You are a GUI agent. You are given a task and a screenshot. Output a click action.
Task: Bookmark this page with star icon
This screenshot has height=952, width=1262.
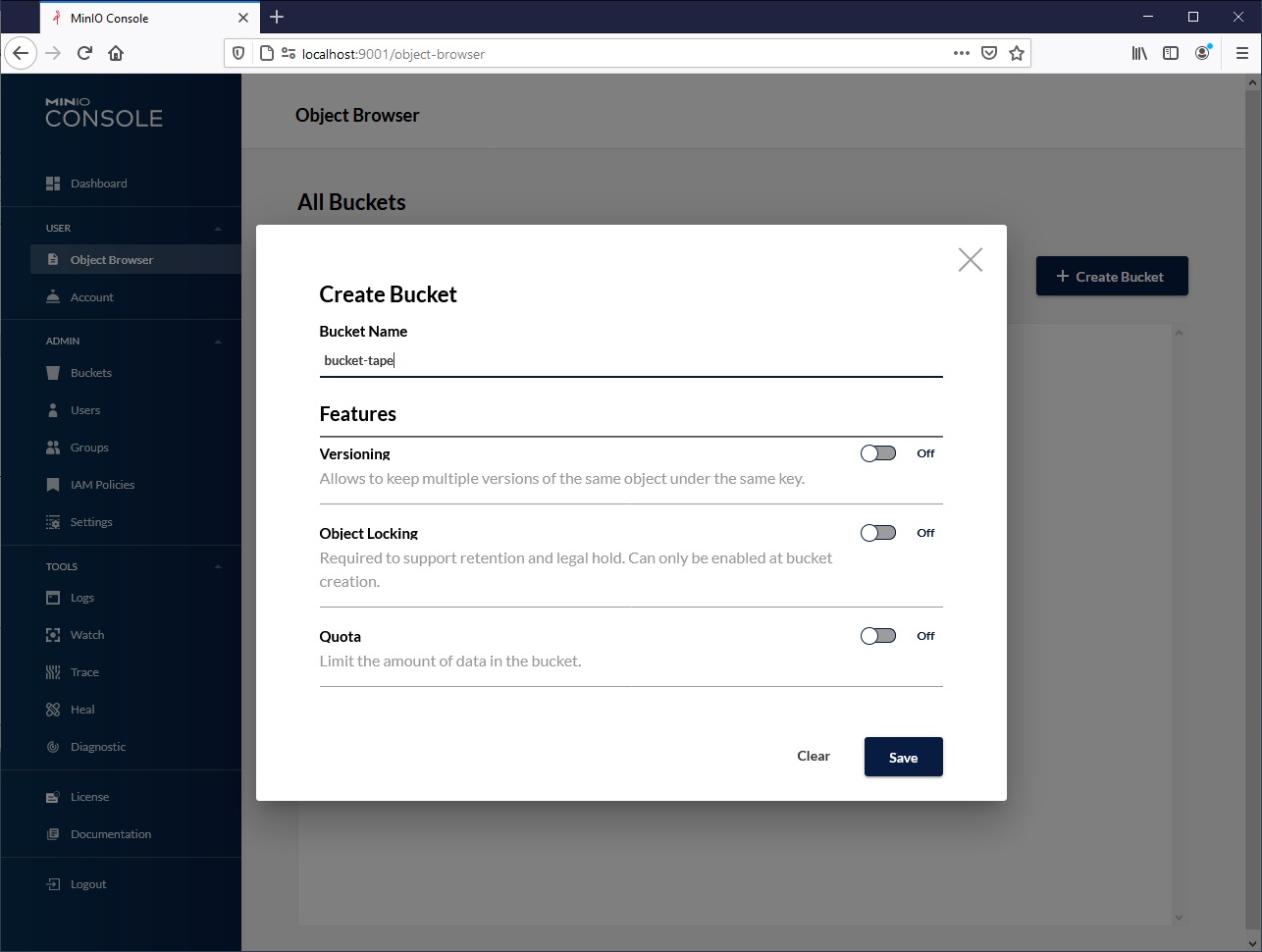(1017, 53)
